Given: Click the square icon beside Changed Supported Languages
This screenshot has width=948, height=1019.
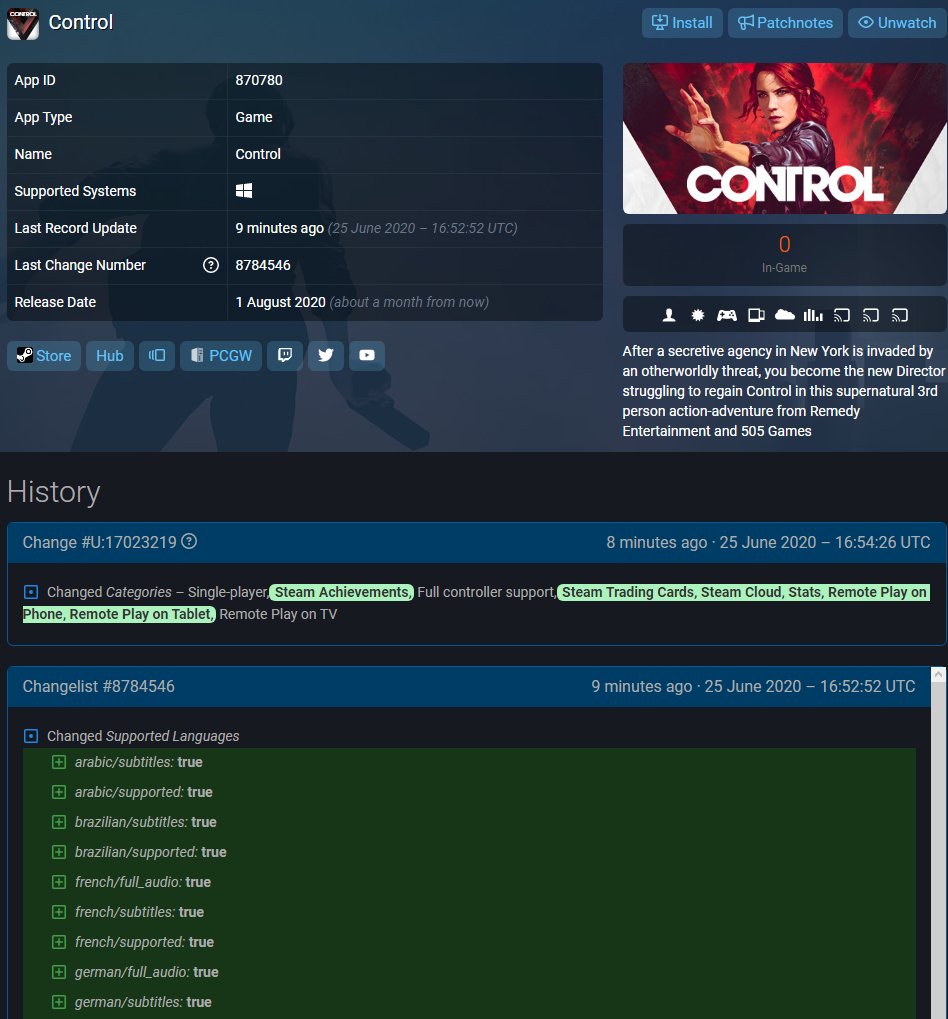Looking at the screenshot, I should [31, 736].
